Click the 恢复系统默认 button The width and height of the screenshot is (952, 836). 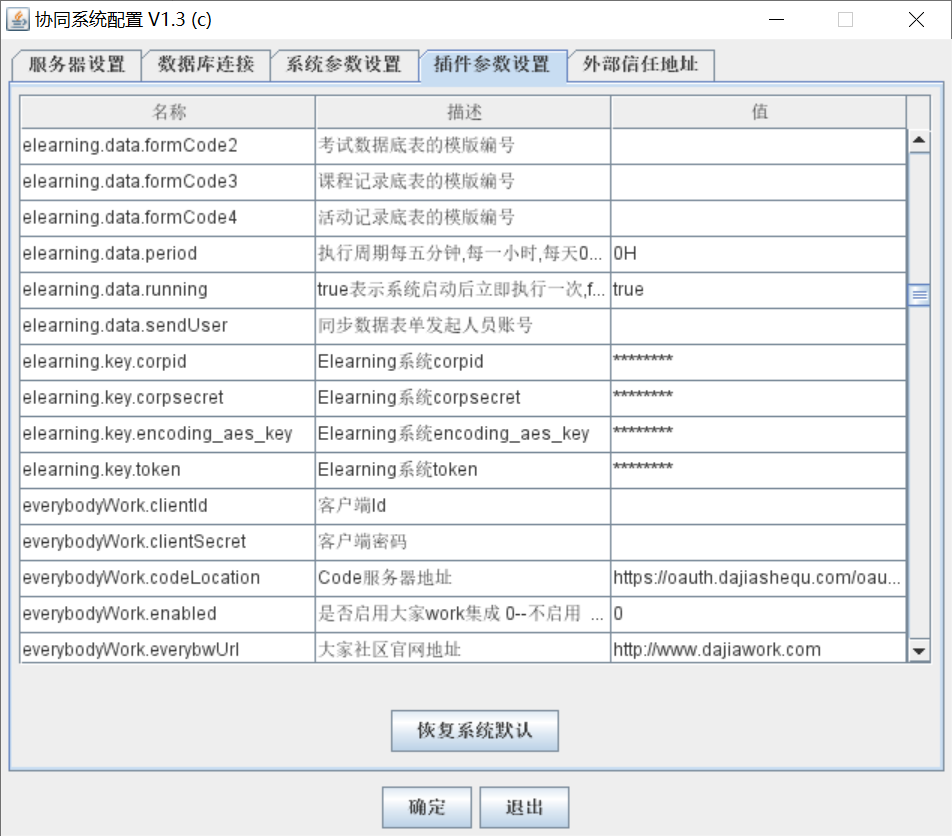click(x=475, y=730)
